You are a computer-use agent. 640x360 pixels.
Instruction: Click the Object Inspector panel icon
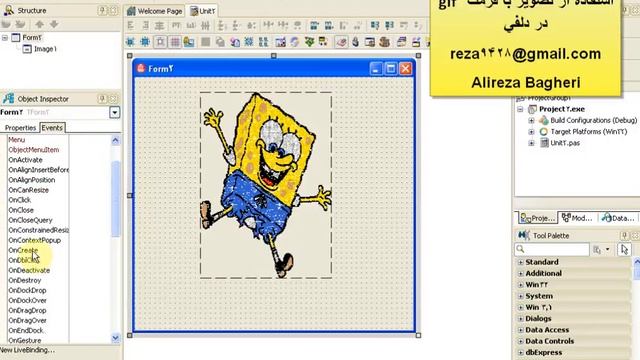coord(9,98)
